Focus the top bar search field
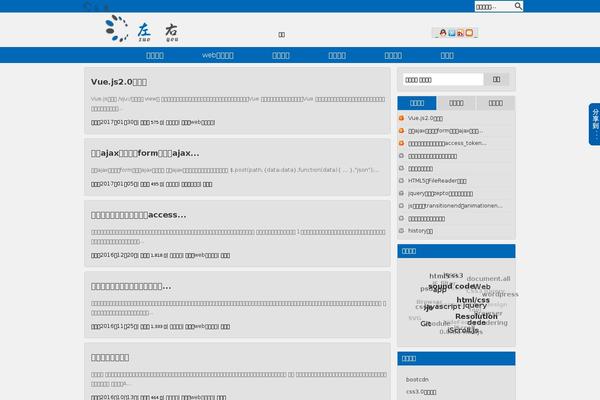This screenshot has height=400, width=600. [x=494, y=7]
